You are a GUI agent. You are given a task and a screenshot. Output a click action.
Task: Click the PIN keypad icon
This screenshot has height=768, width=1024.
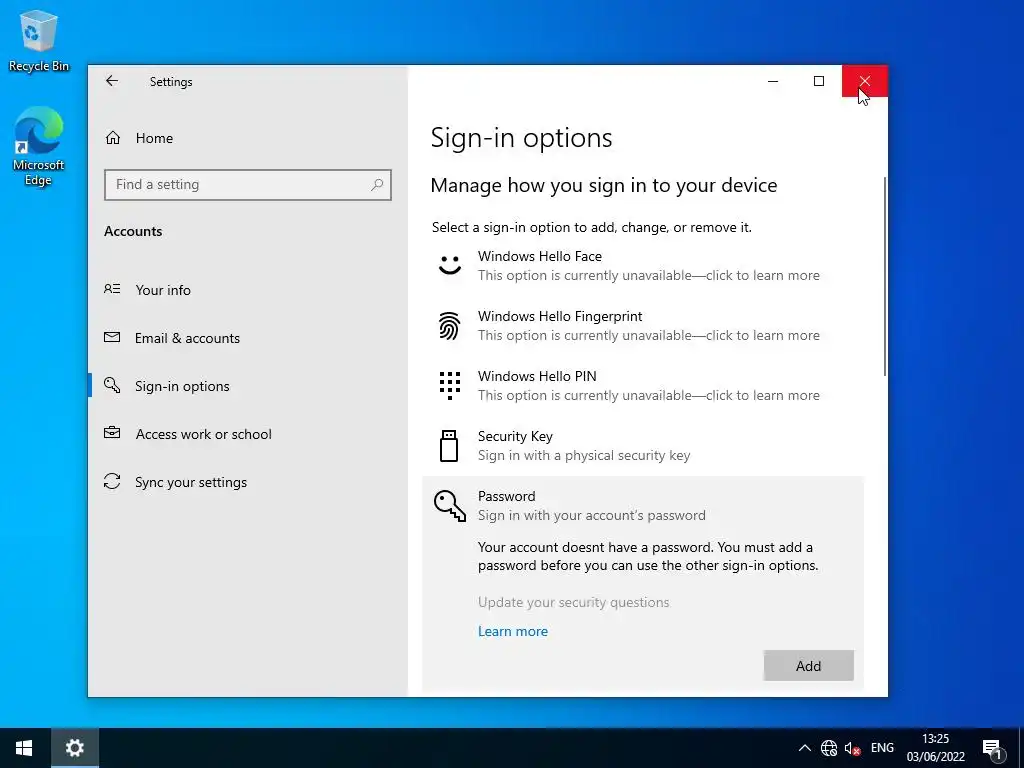click(449, 385)
